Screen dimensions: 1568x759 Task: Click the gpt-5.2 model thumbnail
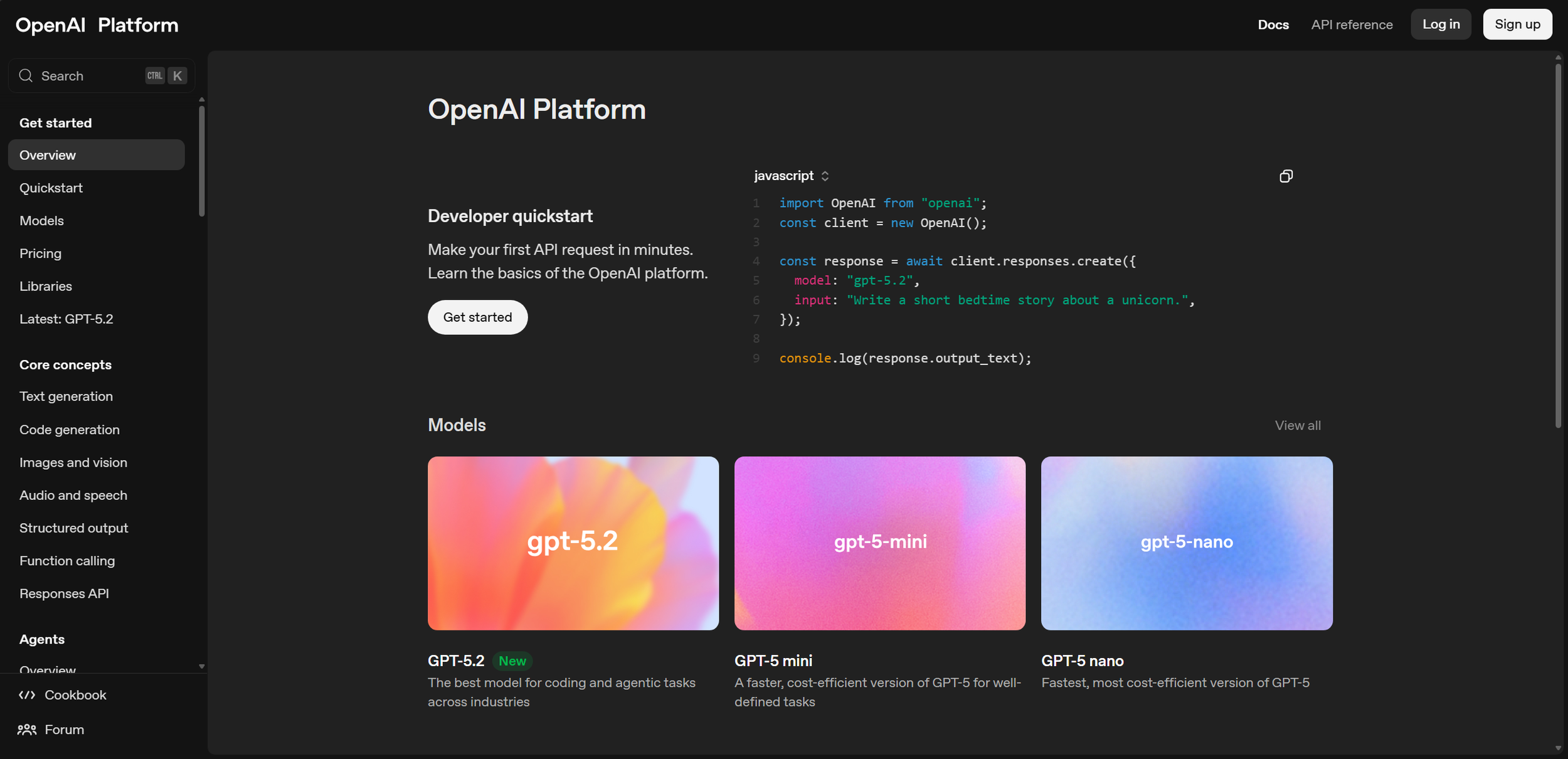pos(573,543)
